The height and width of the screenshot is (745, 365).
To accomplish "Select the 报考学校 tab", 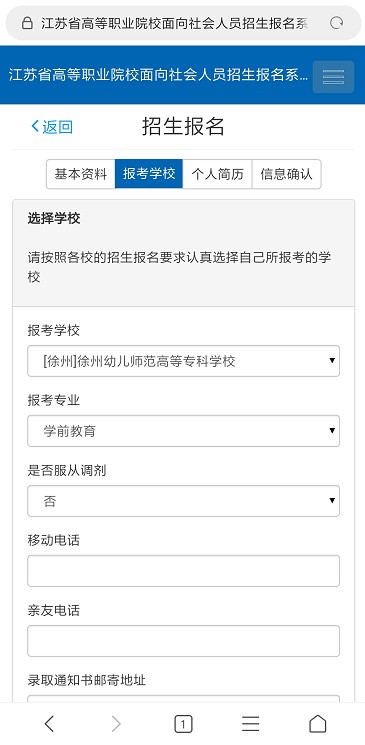I will coord(149,174).
